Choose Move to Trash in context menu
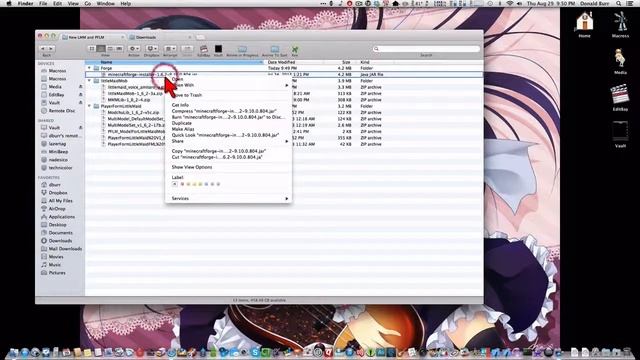 pyautogui.click(x=228, y=95)
